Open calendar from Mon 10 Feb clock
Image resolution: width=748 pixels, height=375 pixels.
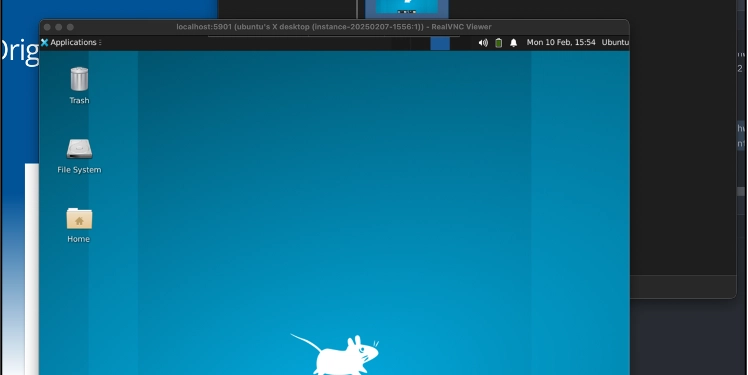click(x=561, y=42)
